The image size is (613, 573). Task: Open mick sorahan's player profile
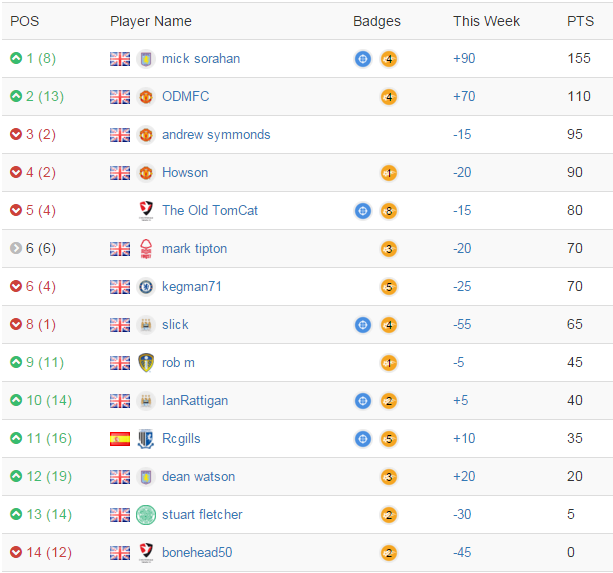(x=201, y=59)
